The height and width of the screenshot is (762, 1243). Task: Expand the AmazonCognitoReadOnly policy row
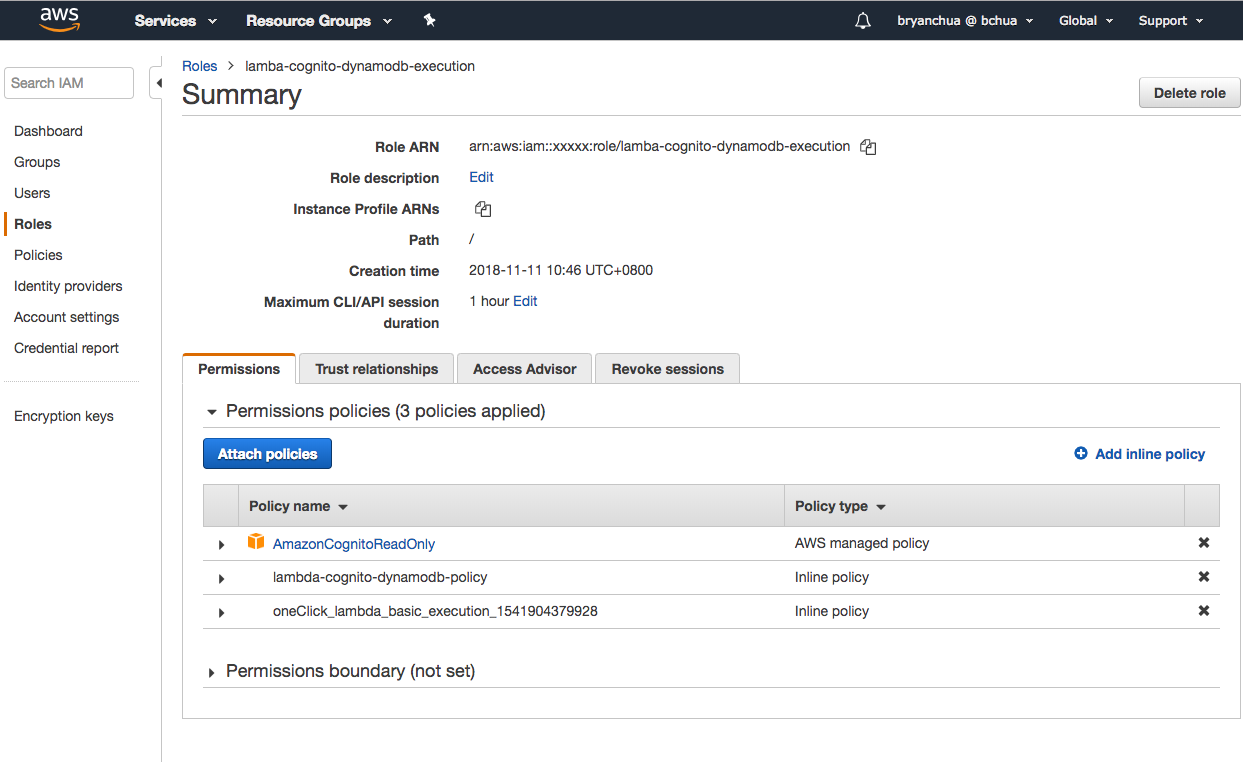(x=221, y=545)
